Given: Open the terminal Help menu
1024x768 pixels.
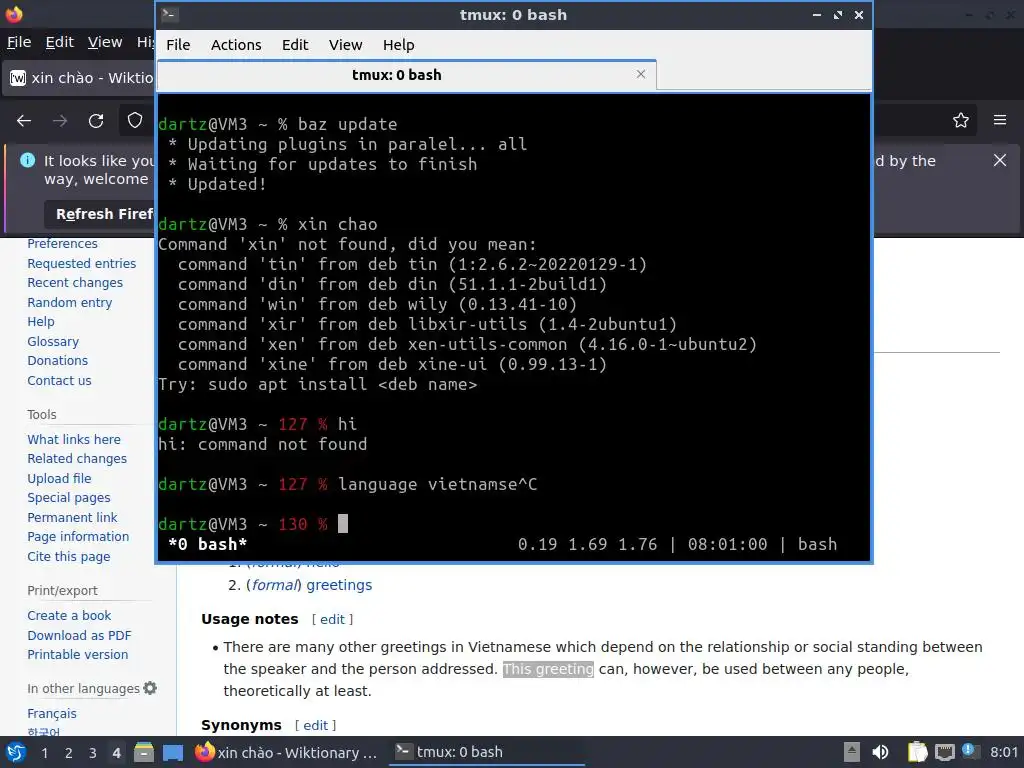Looking at the screenshot, I should pyautogui.click(x=398, y=45).
